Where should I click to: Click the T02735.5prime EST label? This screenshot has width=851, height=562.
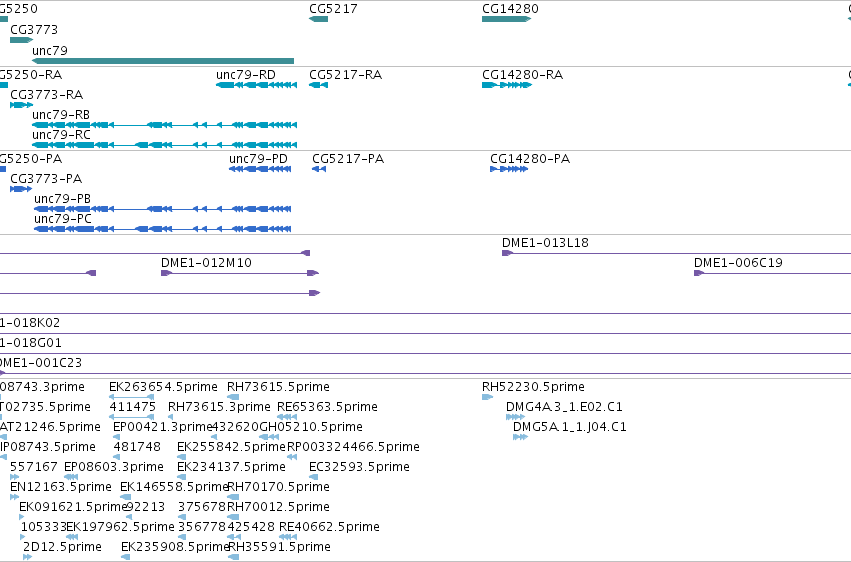[46, 407]
